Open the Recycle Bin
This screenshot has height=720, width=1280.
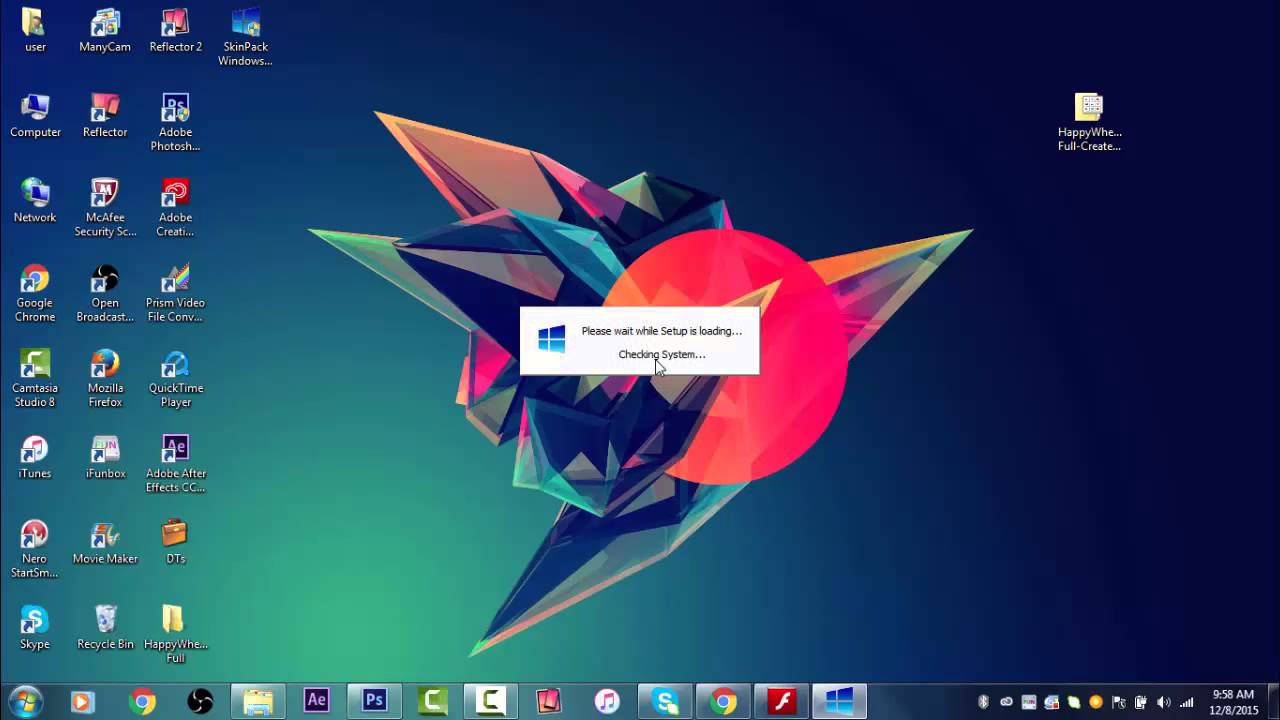(x=105, y=628)
